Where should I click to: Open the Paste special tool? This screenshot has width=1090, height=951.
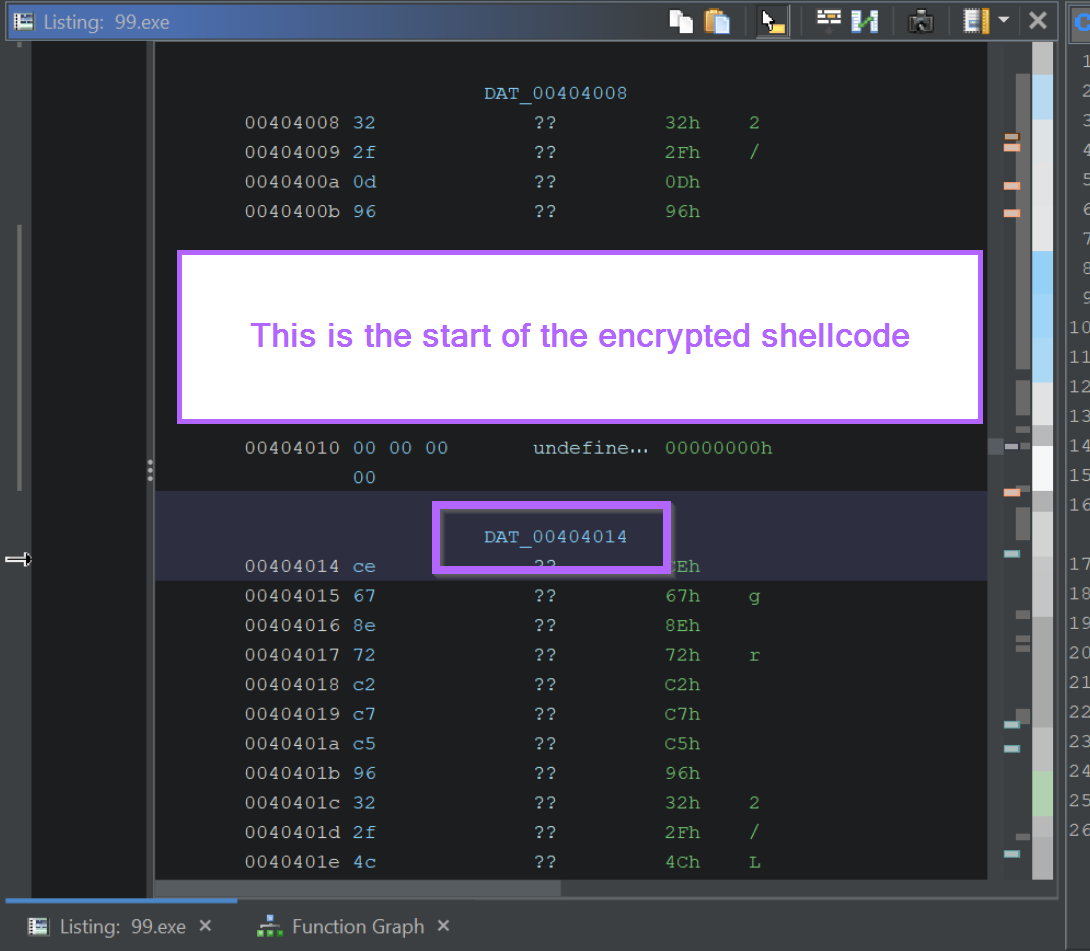coord(719,21)
